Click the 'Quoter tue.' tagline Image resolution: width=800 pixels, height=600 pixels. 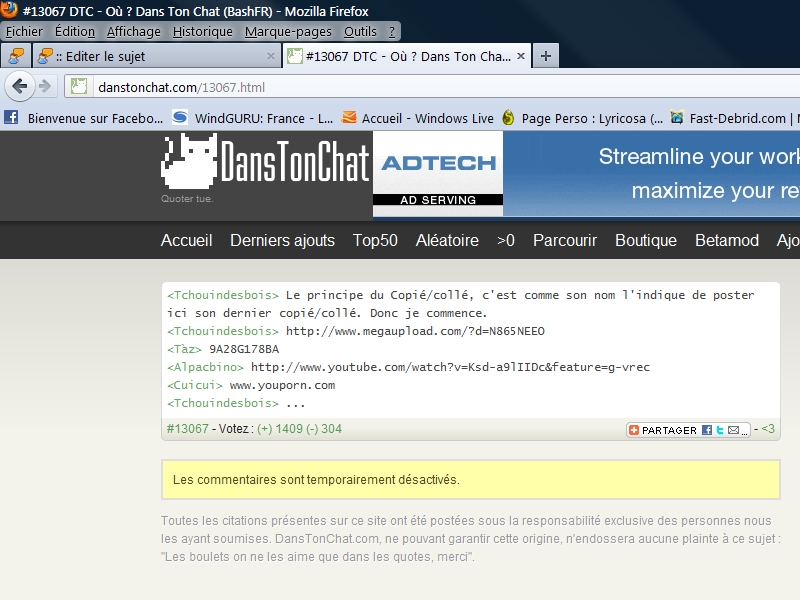coord(187,198)
